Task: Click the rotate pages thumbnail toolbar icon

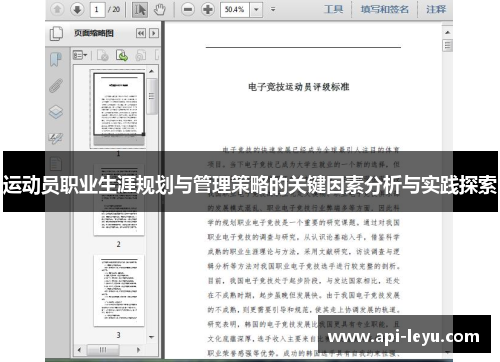Action: pos(141,55)
